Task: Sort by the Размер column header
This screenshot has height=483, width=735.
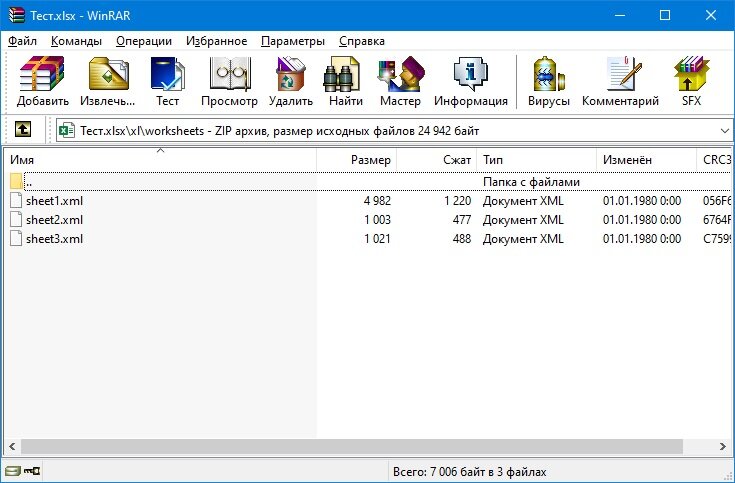Action: pos(357,160)
